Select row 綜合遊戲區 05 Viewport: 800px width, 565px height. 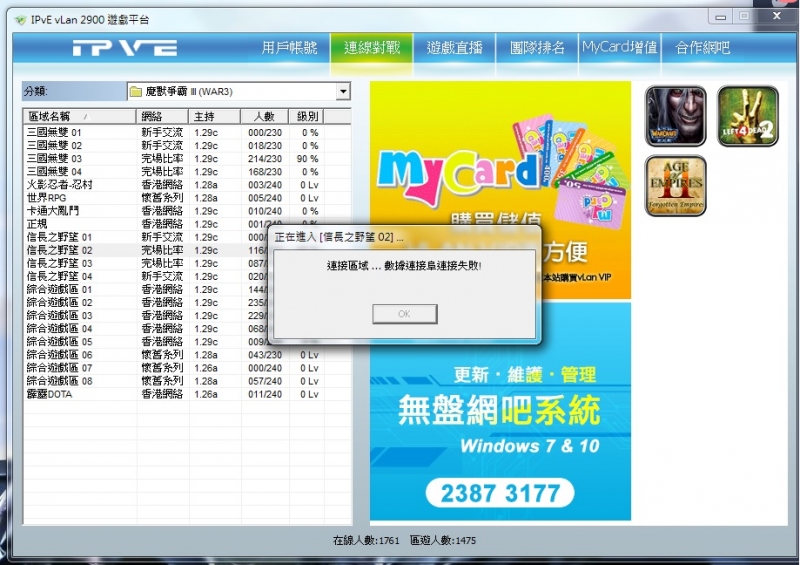(x=187, y=342)
